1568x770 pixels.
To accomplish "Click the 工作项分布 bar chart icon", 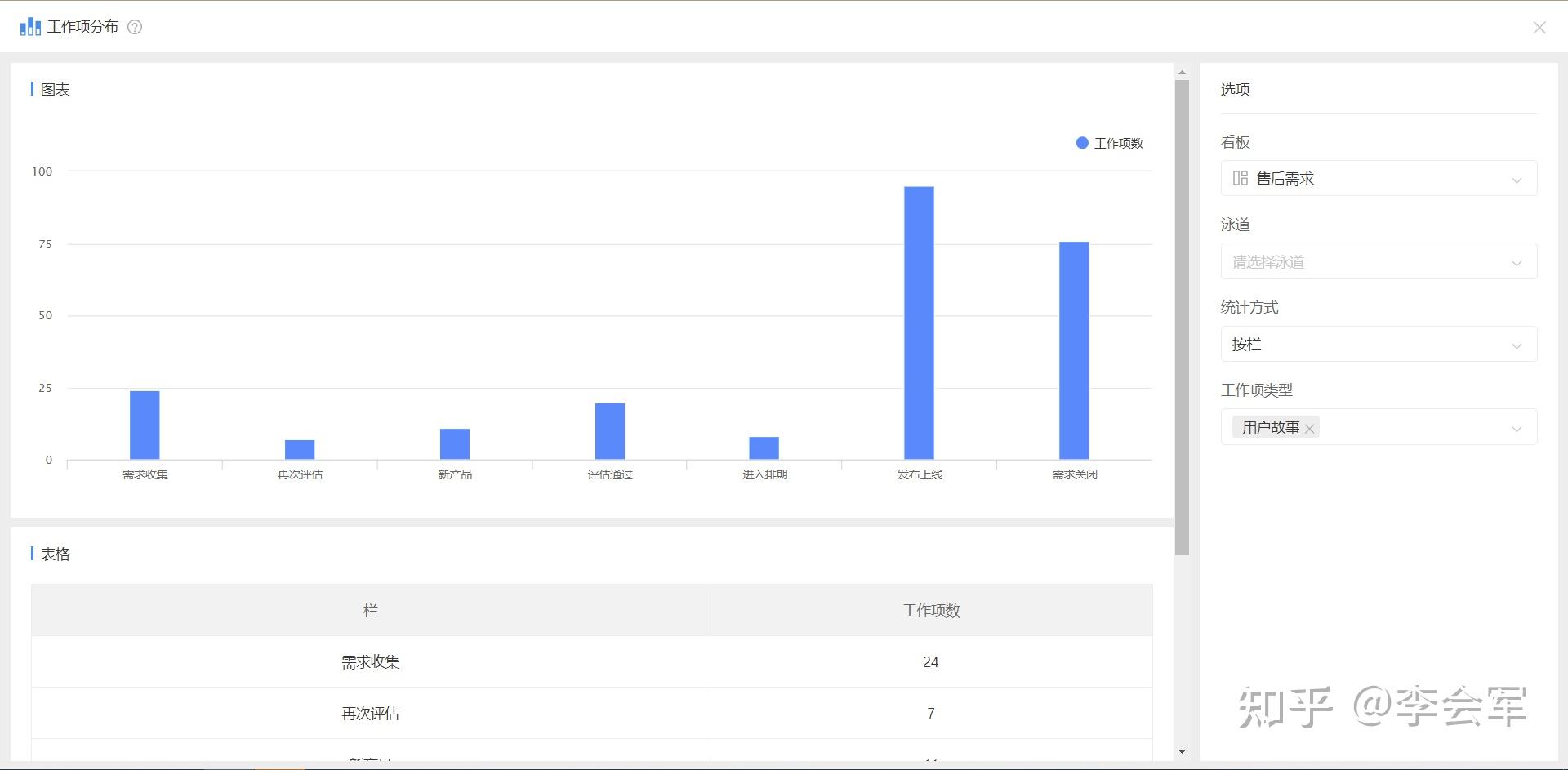I will tap(30, 27).
